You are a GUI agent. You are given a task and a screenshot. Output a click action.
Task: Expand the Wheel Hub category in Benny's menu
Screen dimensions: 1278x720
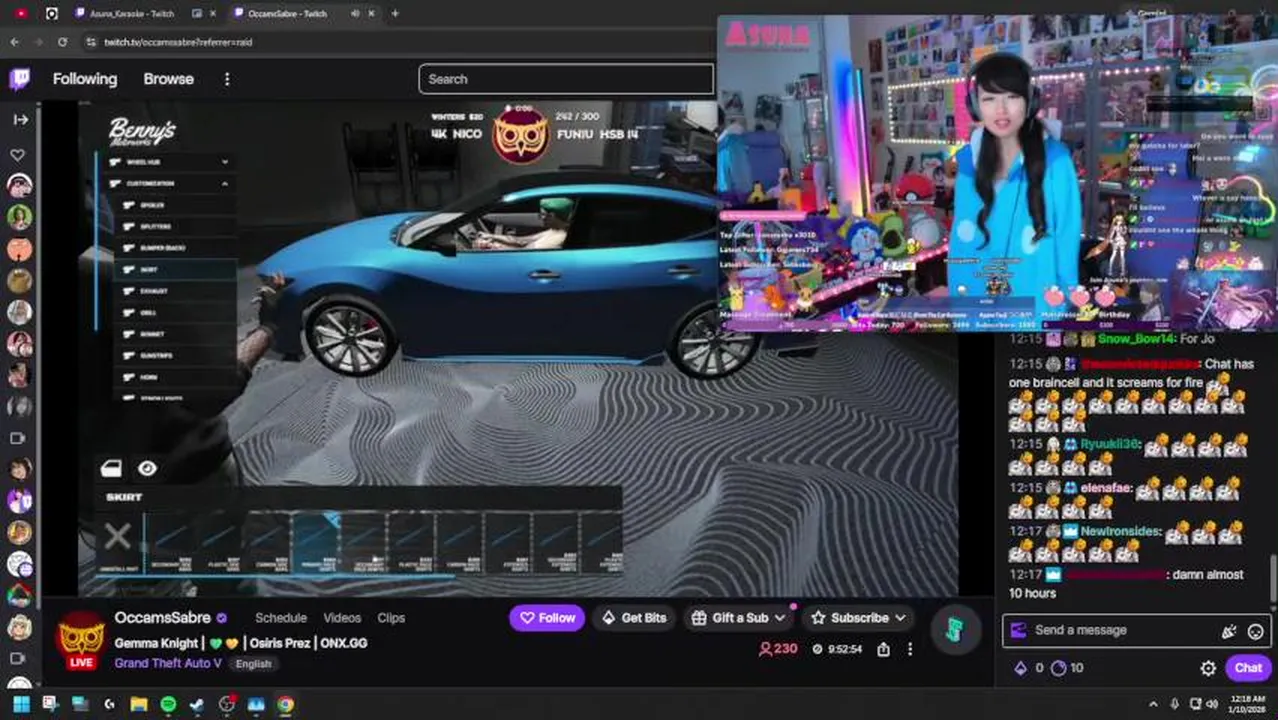[172, 162]
